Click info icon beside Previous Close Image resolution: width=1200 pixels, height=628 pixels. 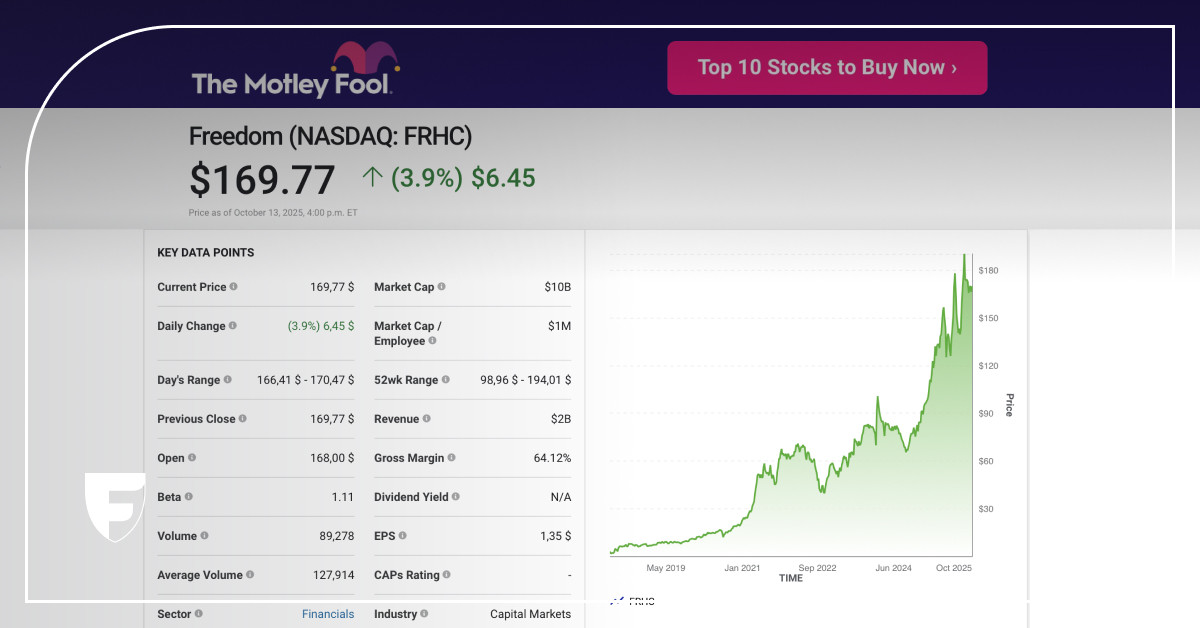pos(243,419)
